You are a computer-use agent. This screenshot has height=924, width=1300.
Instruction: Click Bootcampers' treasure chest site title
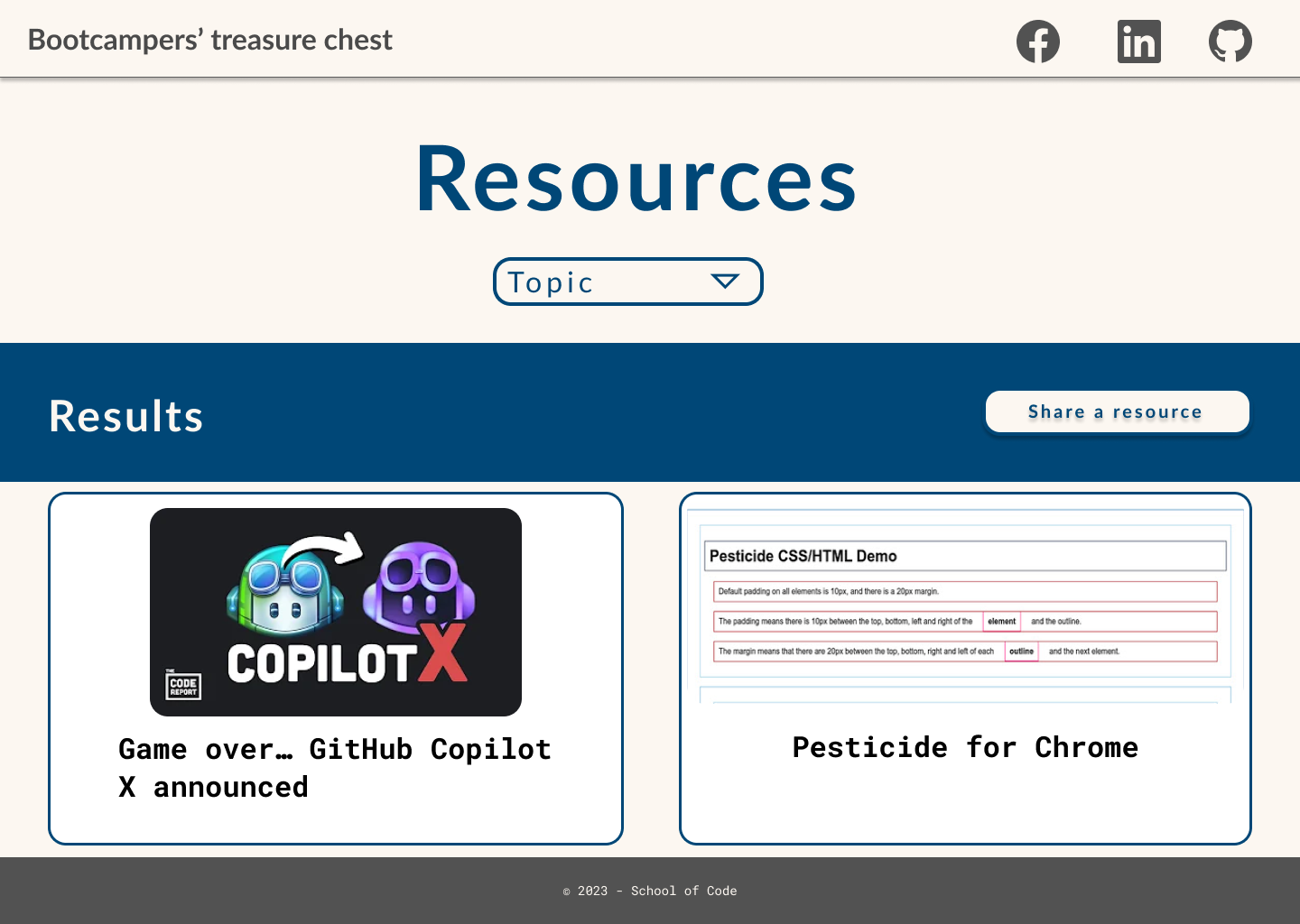click(210, 40)
